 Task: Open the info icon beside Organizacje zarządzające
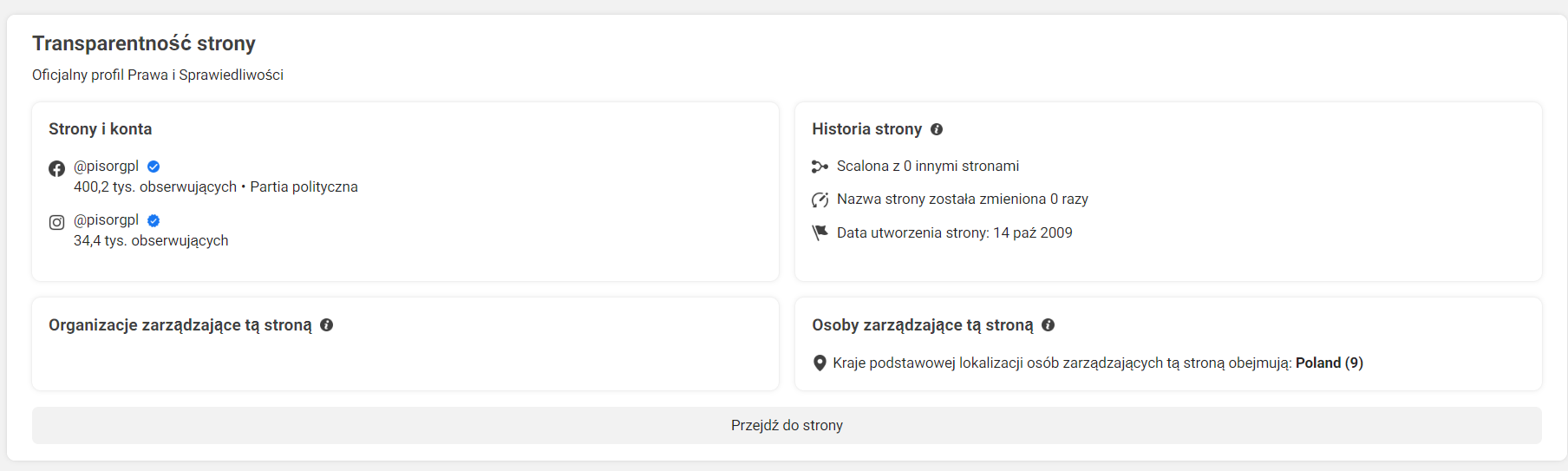pos(327,325)
